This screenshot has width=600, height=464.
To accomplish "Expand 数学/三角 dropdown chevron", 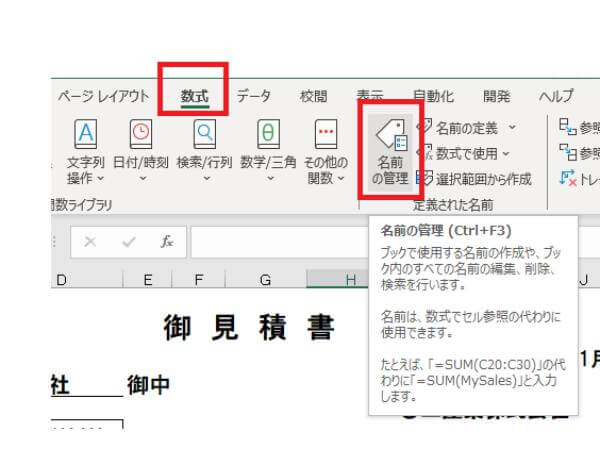I will coord(270,178).
